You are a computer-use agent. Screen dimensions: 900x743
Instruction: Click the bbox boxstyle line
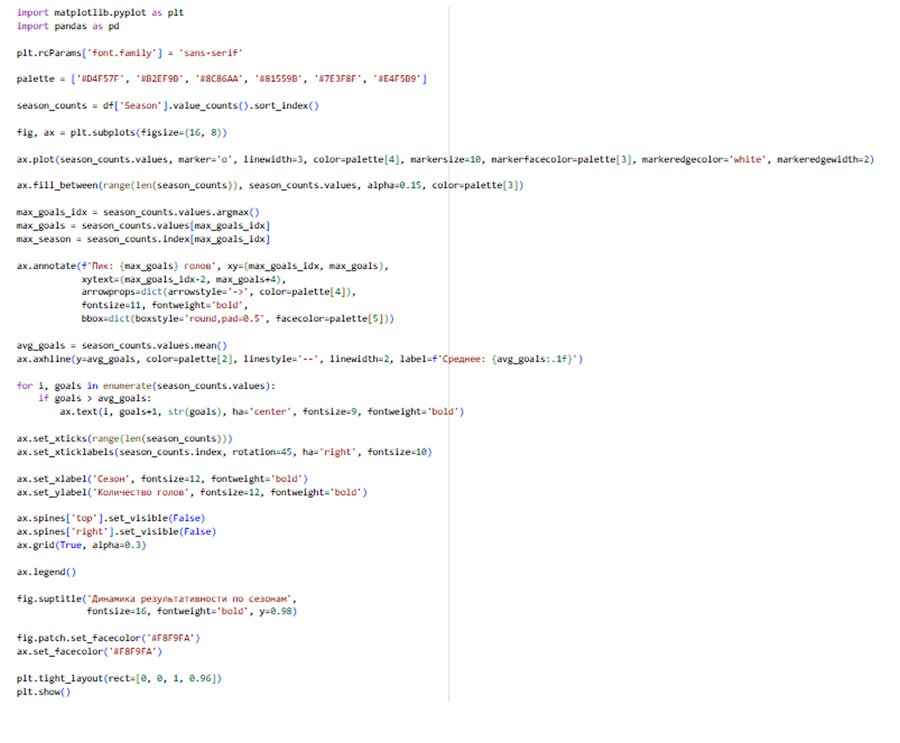click(238, 319)
